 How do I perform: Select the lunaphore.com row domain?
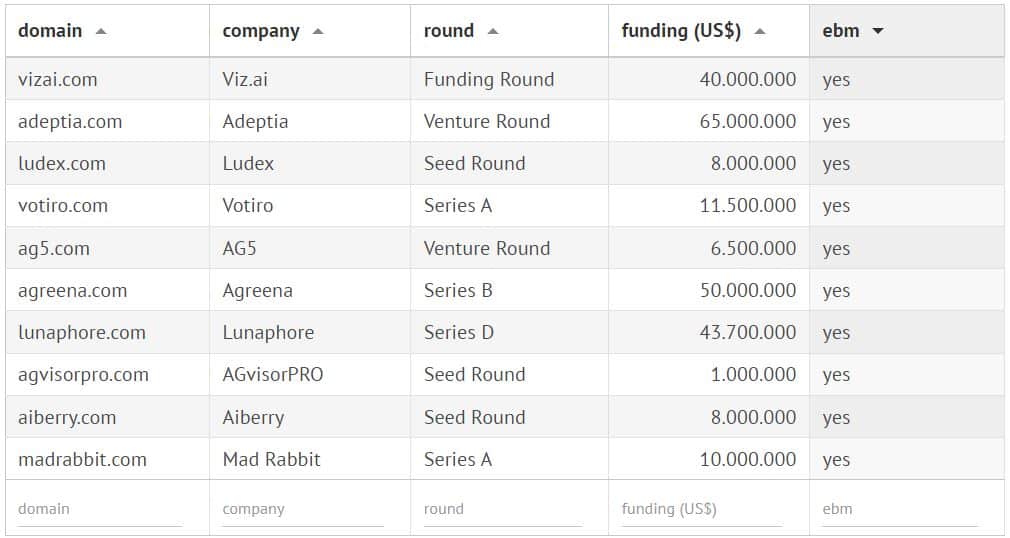(82, 333)
